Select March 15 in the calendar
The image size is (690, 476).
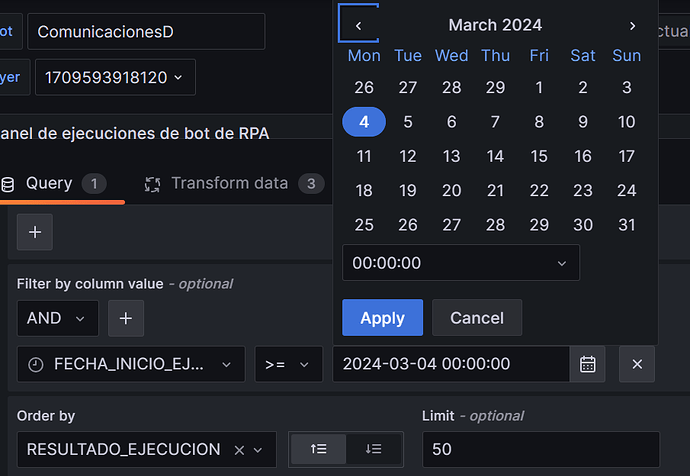coord(539,156)
